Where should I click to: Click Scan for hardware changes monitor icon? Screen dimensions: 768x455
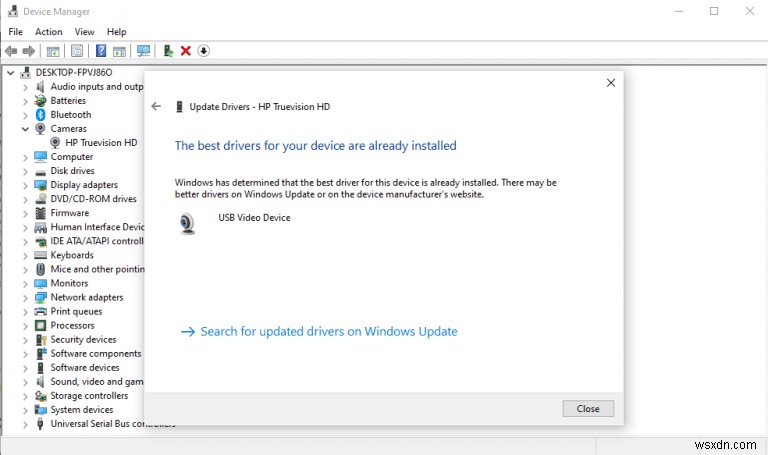click(144, 51)
